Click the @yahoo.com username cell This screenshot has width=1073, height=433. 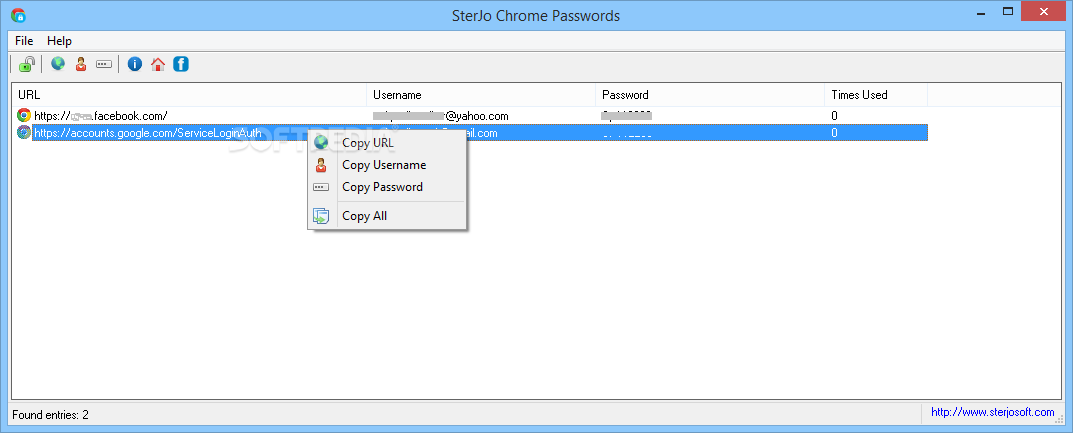coord(441,116)
